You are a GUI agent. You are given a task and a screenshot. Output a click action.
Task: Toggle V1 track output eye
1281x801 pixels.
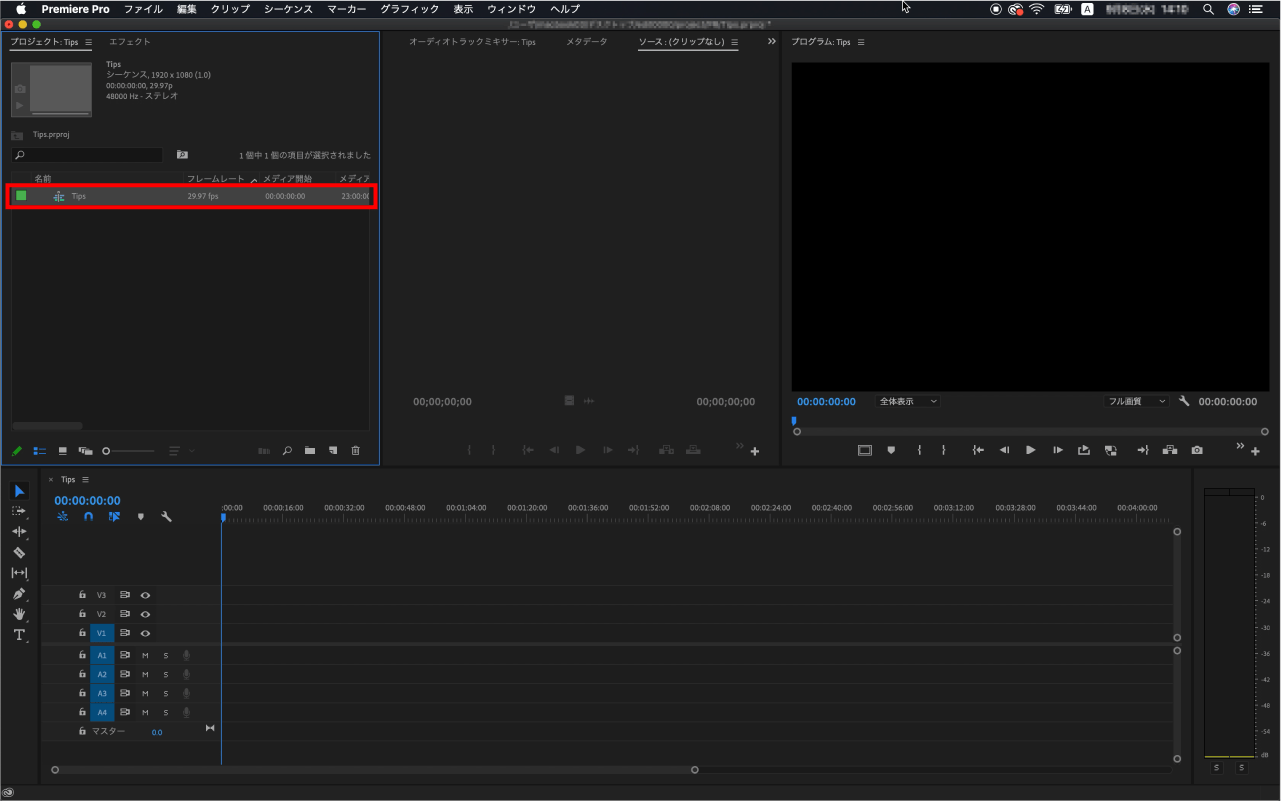click(x=145, y=633)
